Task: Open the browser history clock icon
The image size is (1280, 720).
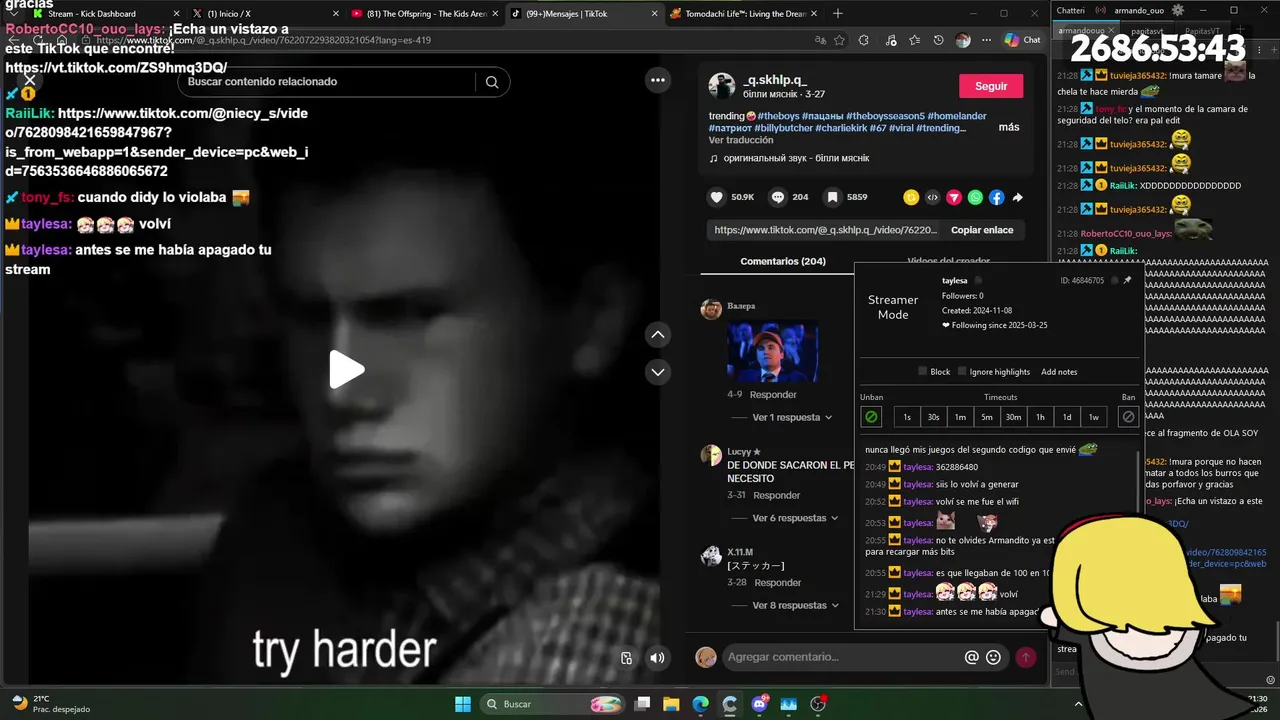Action: coord(938,40)
